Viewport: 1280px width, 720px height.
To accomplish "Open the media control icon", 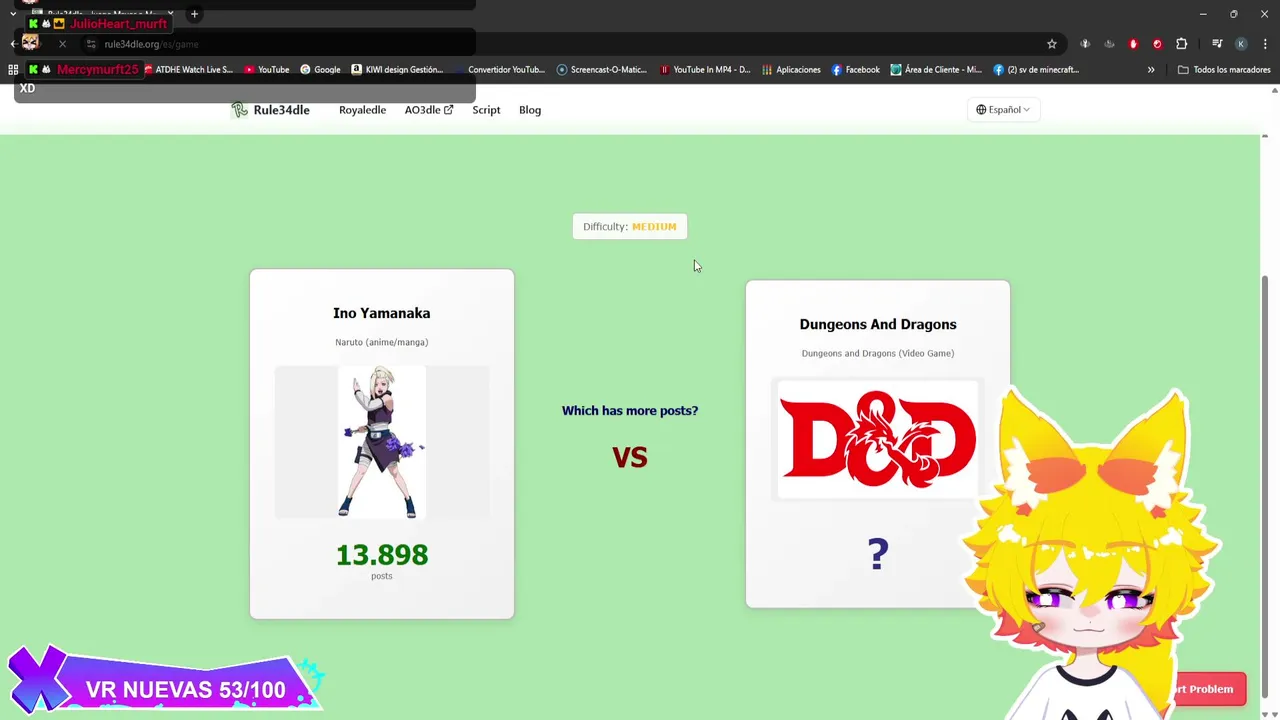I will (1217, 44).
